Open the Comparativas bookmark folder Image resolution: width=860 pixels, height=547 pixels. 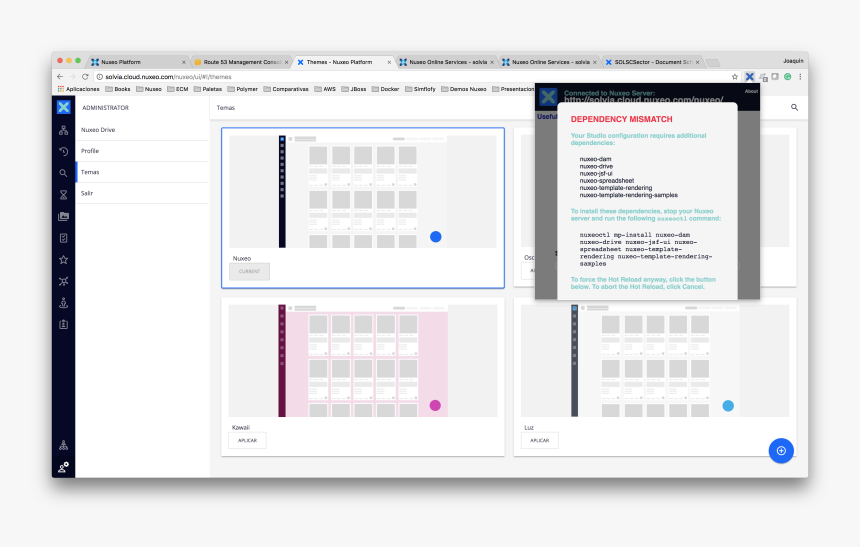pos(286,89)
